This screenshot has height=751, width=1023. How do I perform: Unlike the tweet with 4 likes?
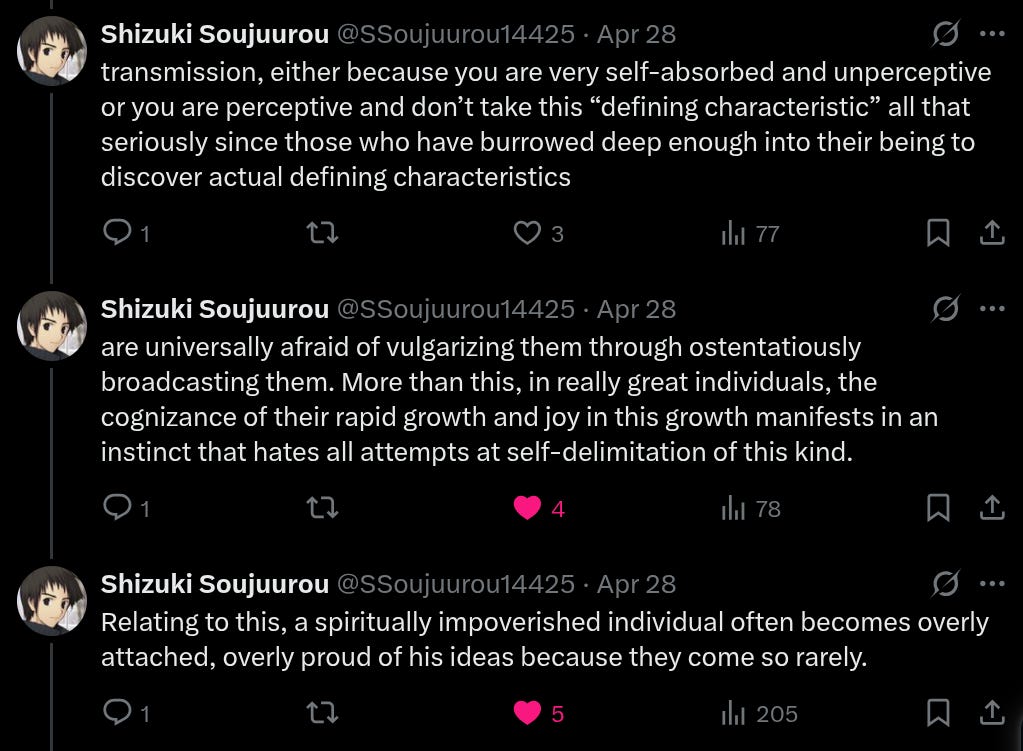pos(527,508)
